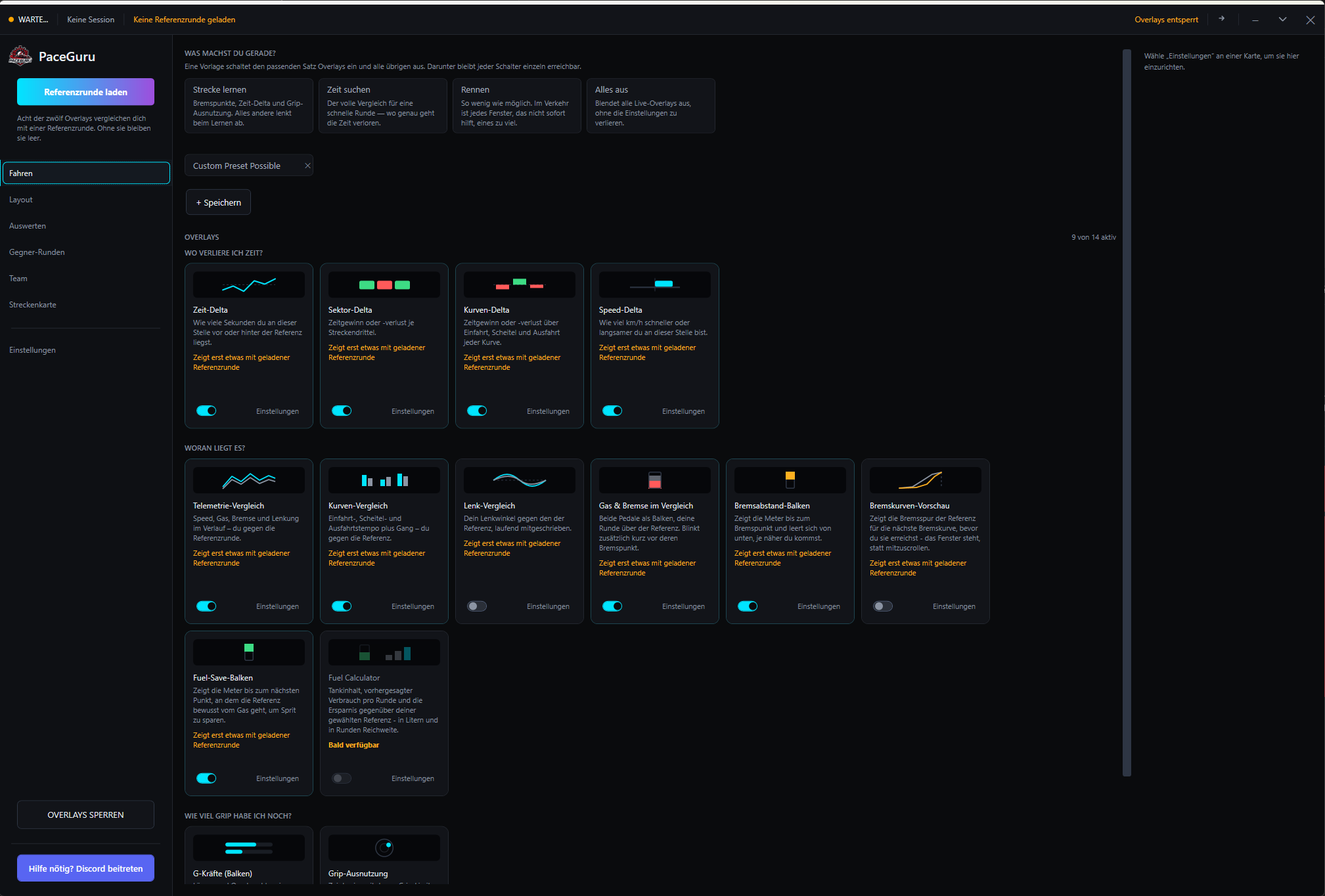Toggle off the Speed-Delta overlay
This screenshot has width=1325, height=896.
click(612, 411)
